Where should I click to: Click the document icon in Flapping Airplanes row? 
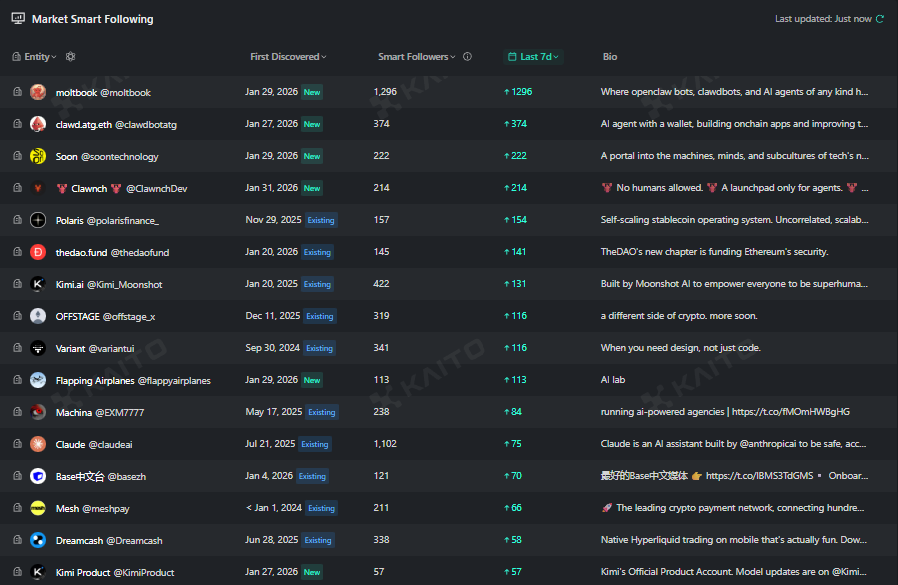tap(17, 380)
